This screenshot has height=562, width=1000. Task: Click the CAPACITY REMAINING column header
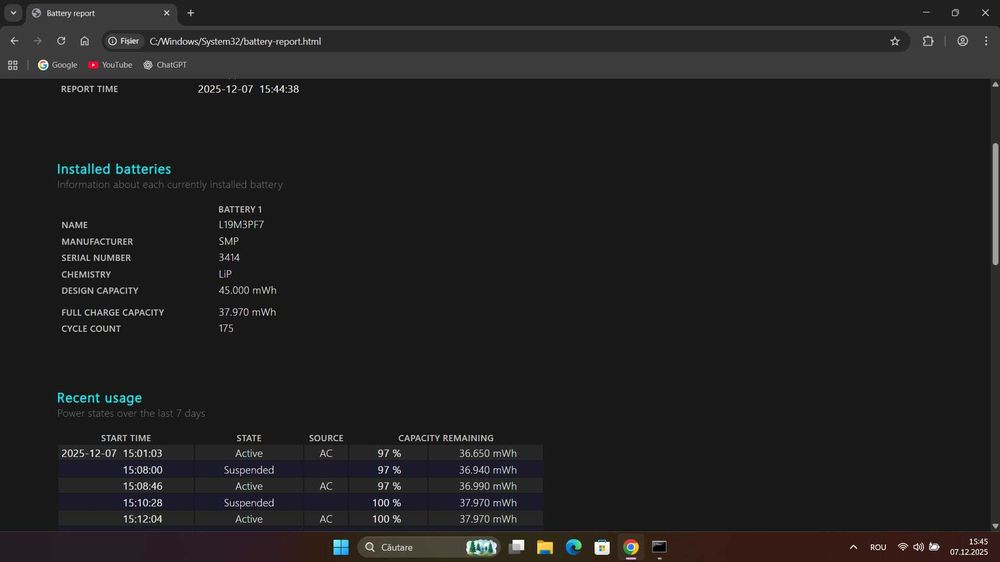tap(446, 438)
